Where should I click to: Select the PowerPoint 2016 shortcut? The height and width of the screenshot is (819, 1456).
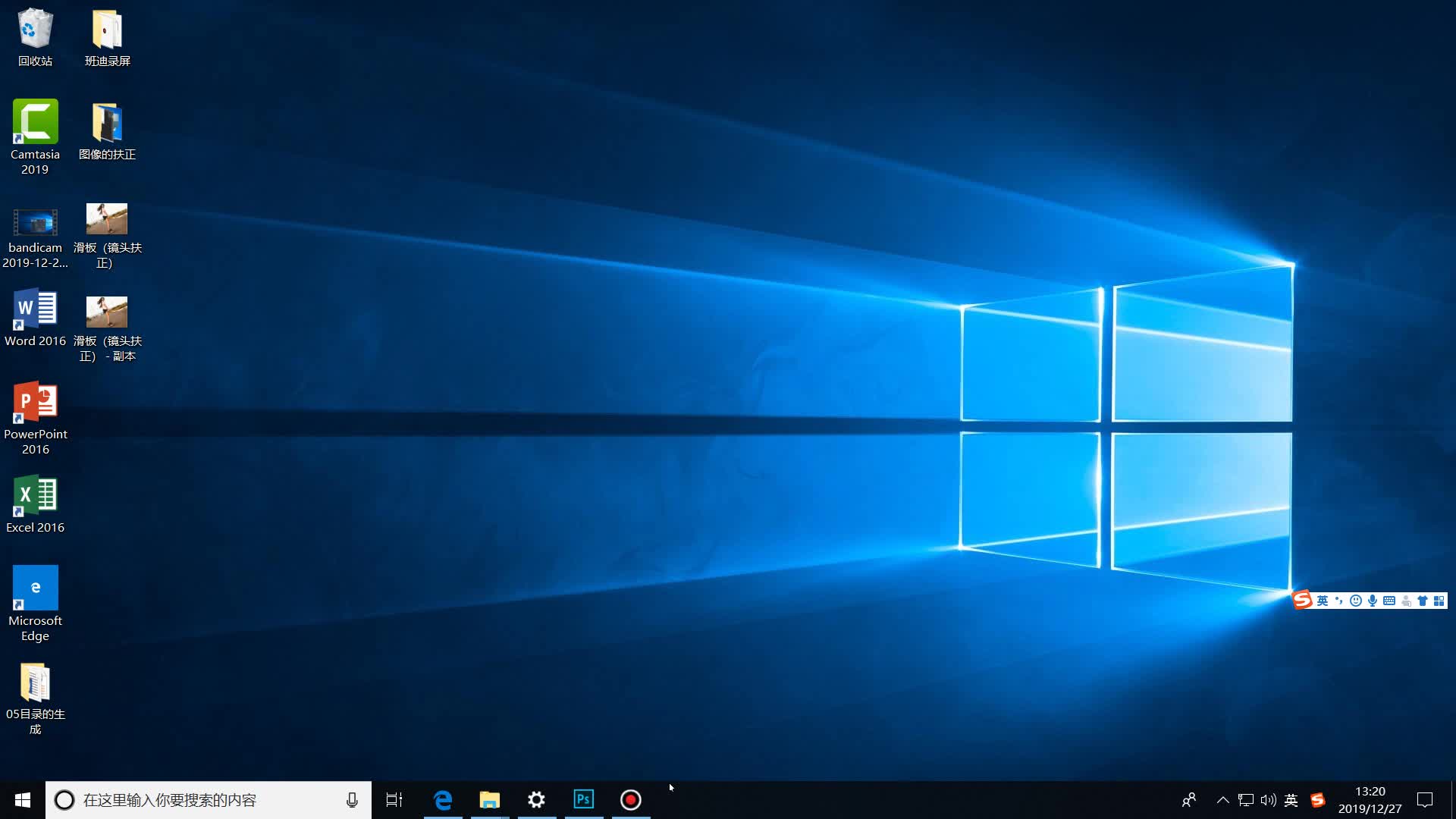click(35, 418)
